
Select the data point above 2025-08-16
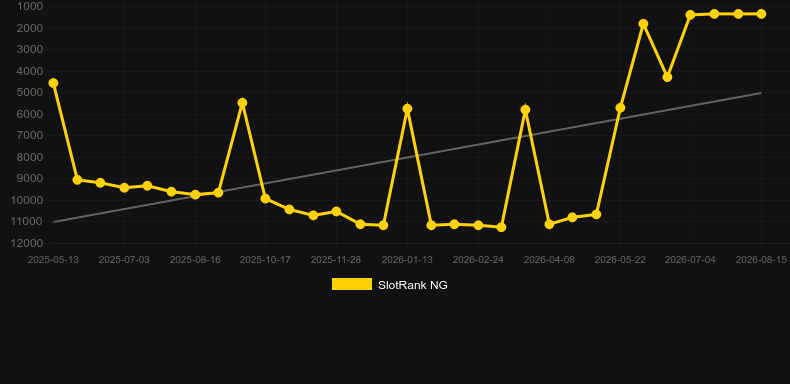pyautogui.click(x=195, y=195)
